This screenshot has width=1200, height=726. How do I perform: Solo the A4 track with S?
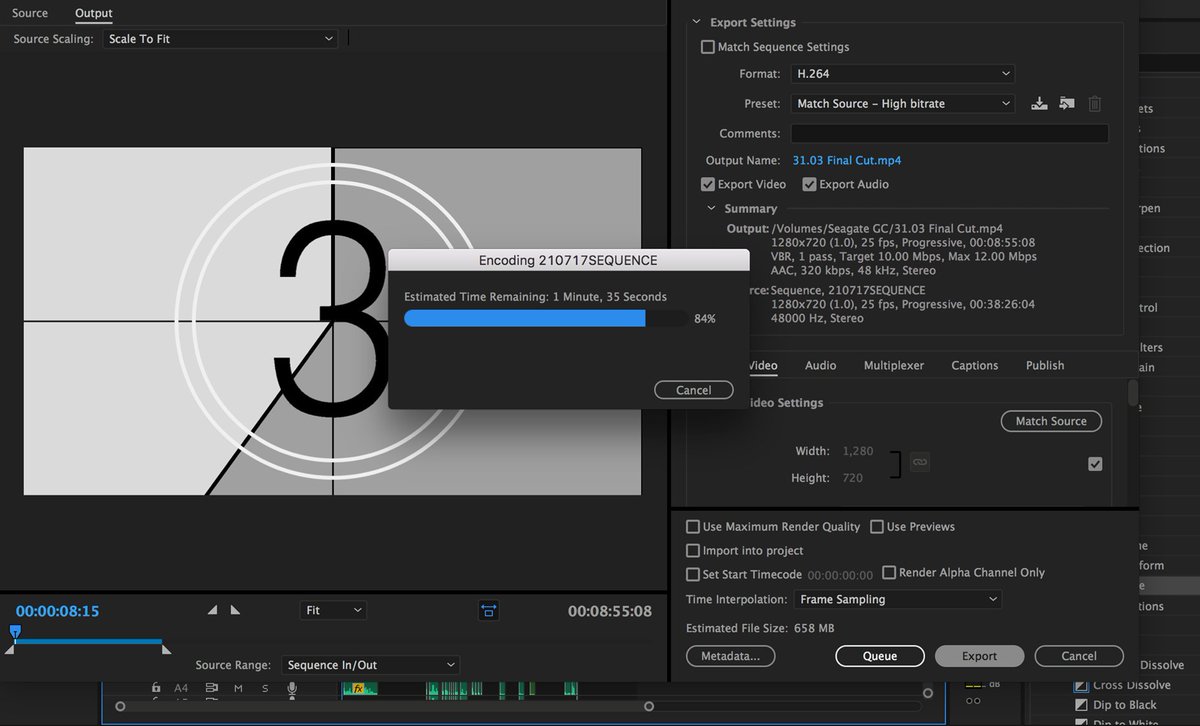[x=265, y=688]
